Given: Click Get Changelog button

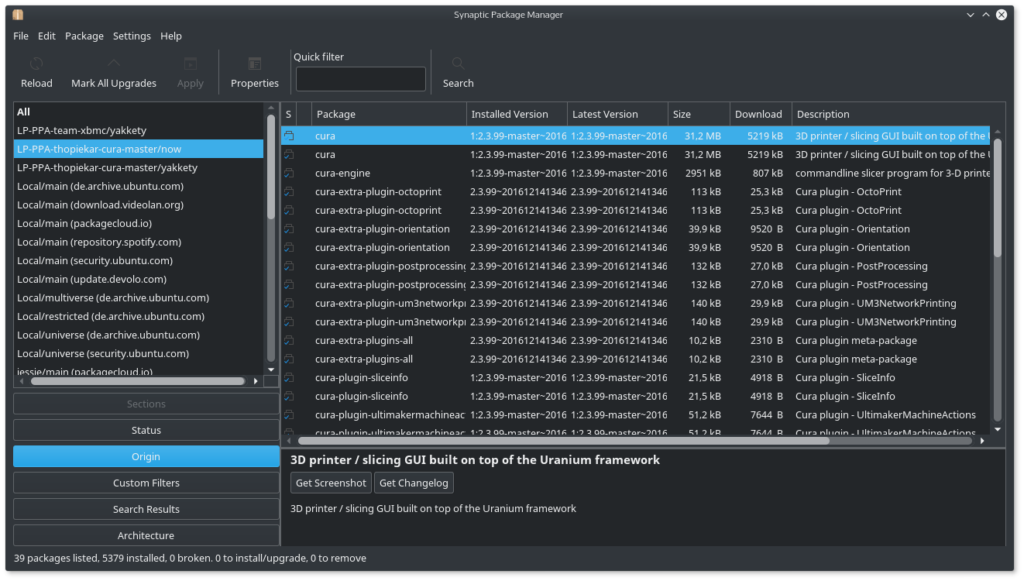Looking at the screenshot, I should 414,483.
